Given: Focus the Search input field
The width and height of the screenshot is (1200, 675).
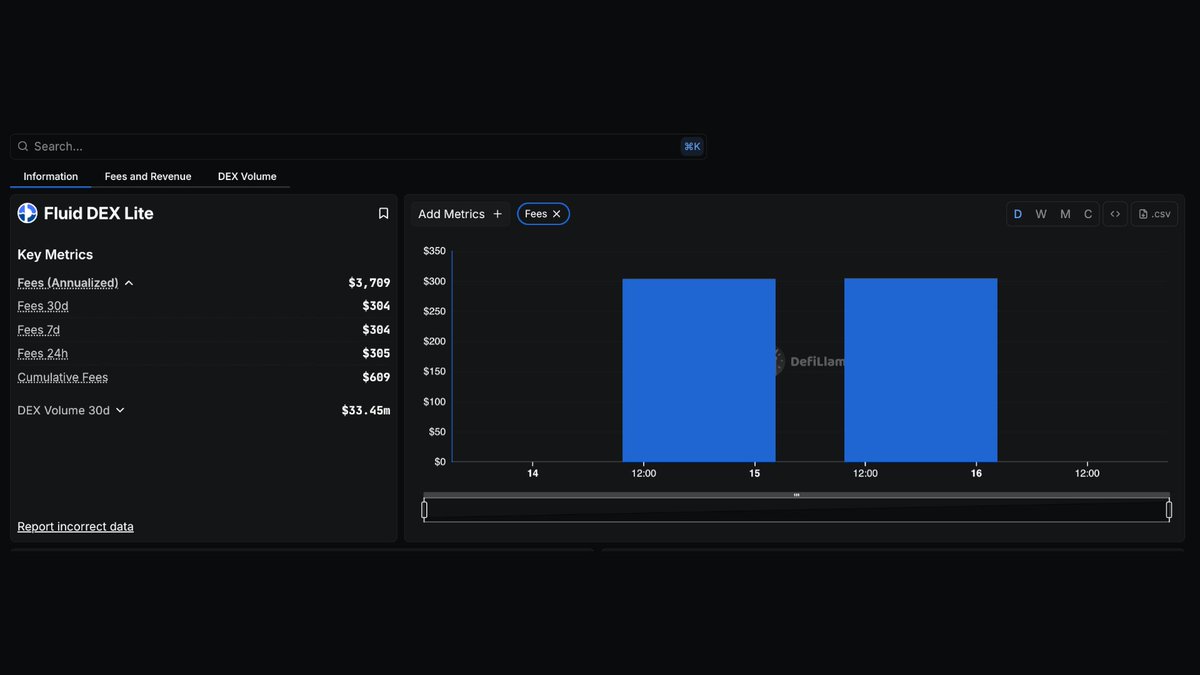Looking at the screenshot, I should [x=358, y=146].
